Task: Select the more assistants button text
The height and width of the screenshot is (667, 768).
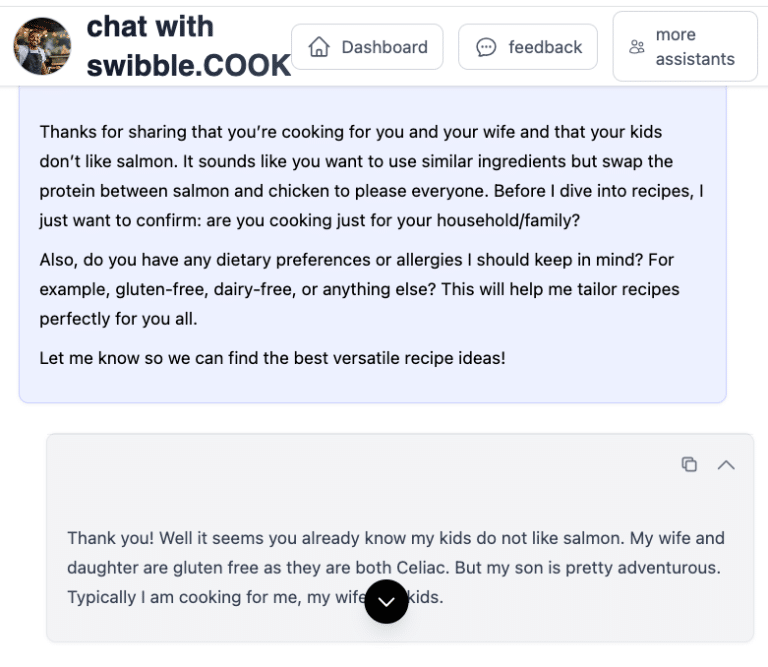Action: pos(695,47)
